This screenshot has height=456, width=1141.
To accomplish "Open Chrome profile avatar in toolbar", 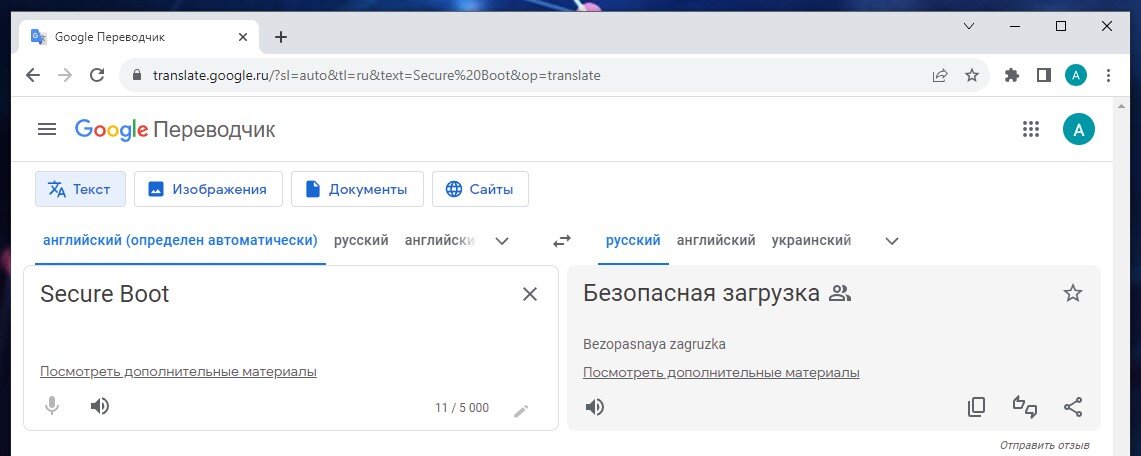I will (x=1076, y=75).
